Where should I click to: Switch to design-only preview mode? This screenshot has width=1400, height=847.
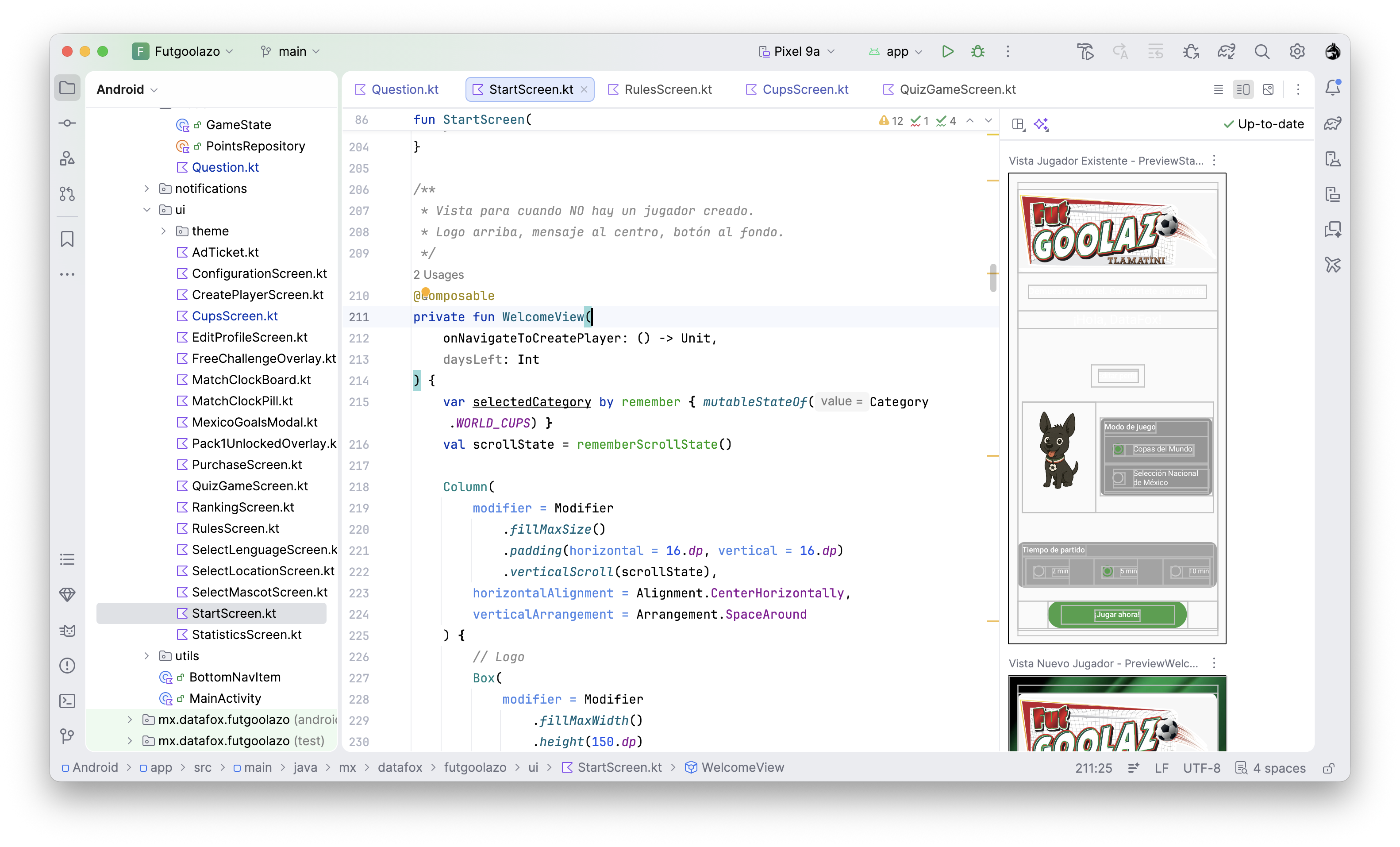1268,89
